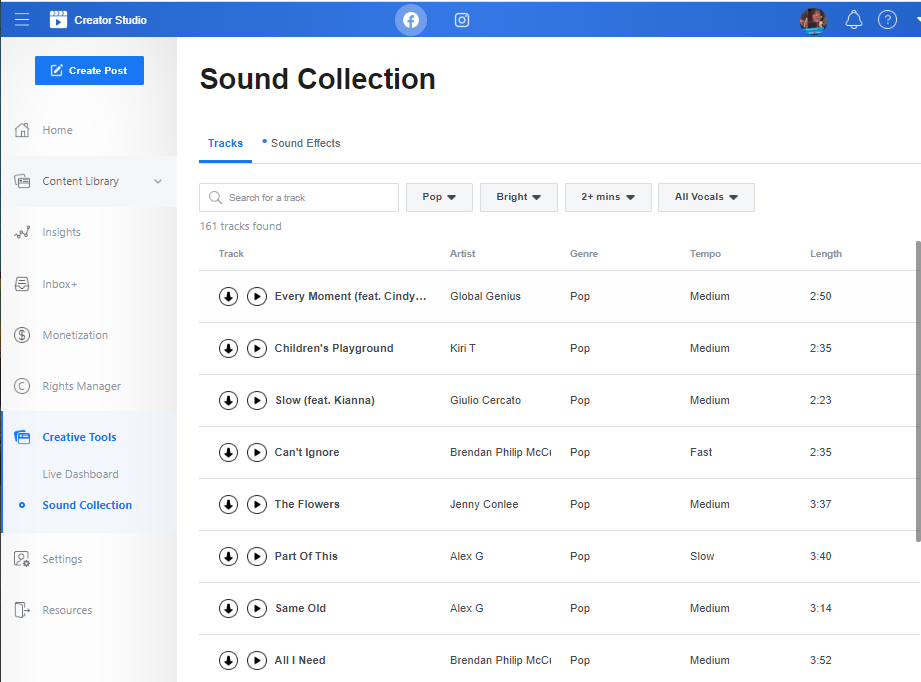This screenshot has width=921, height=682.
Task: Go to the Home page link
Action: pos(58,130)
